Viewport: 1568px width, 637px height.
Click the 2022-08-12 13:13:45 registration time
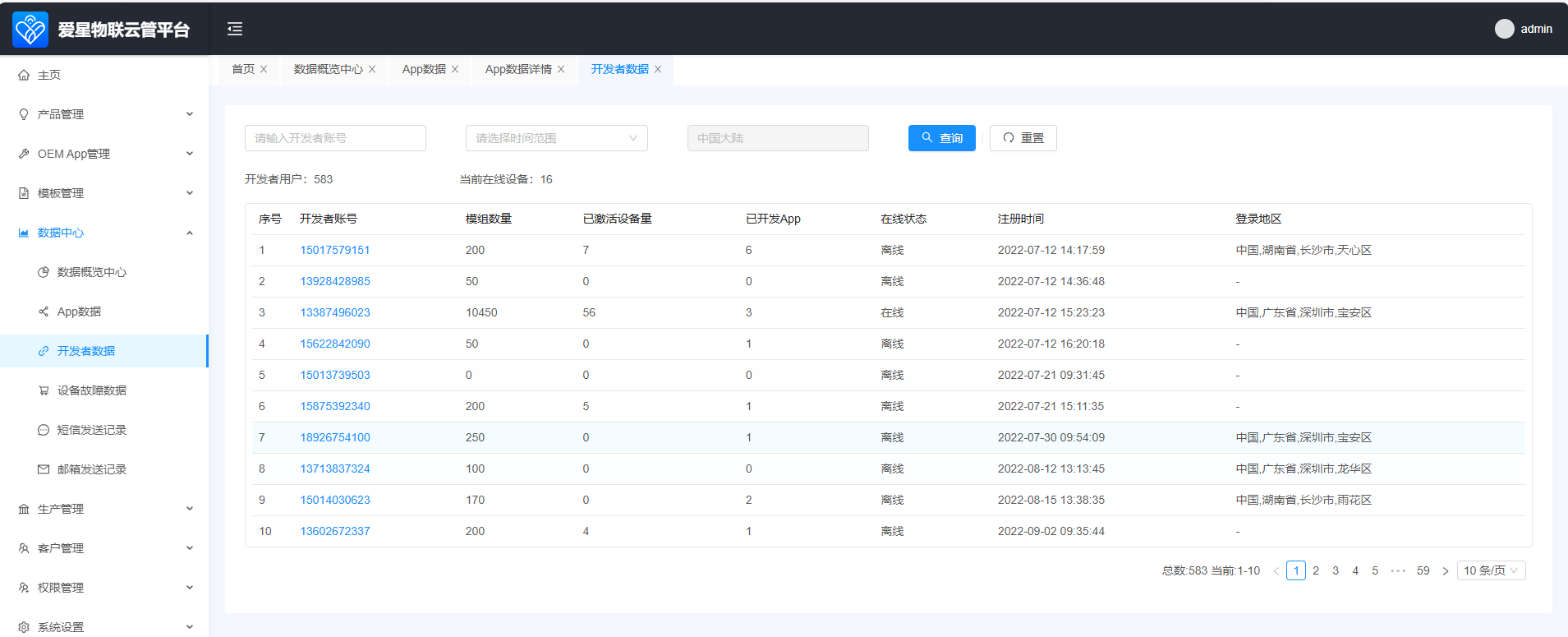tap(1051, 469)
